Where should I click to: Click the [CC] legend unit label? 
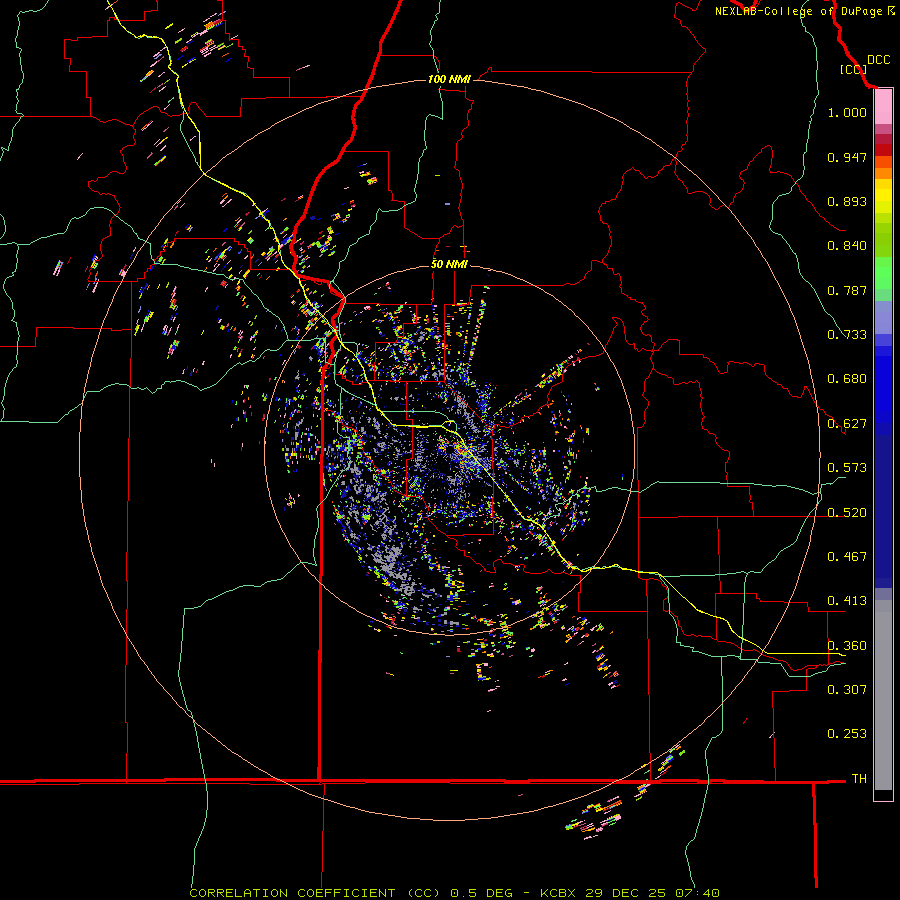pyautogui.click(x=853, y=69)
